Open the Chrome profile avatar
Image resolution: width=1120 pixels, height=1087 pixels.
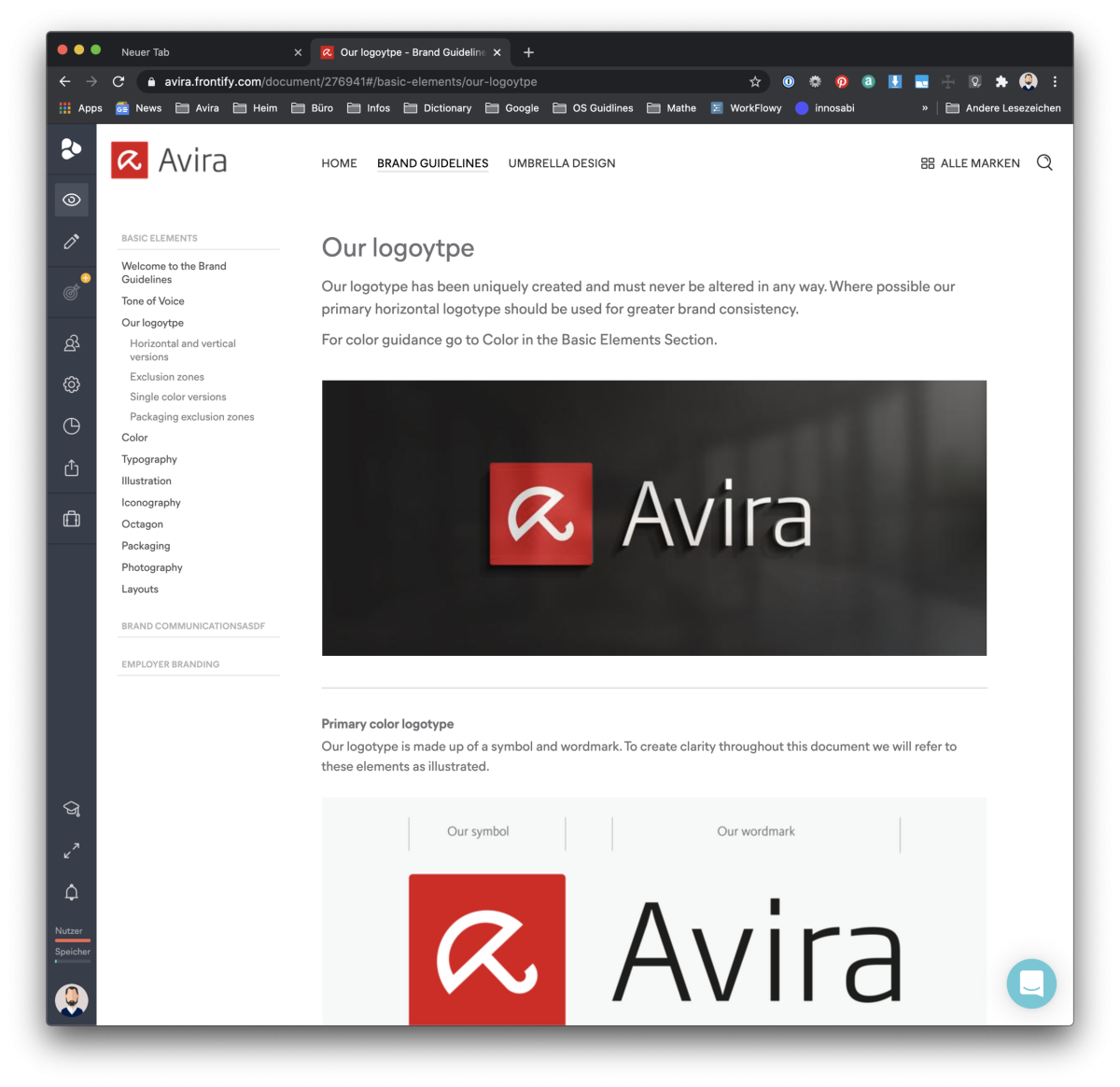tap(1029, 81)
